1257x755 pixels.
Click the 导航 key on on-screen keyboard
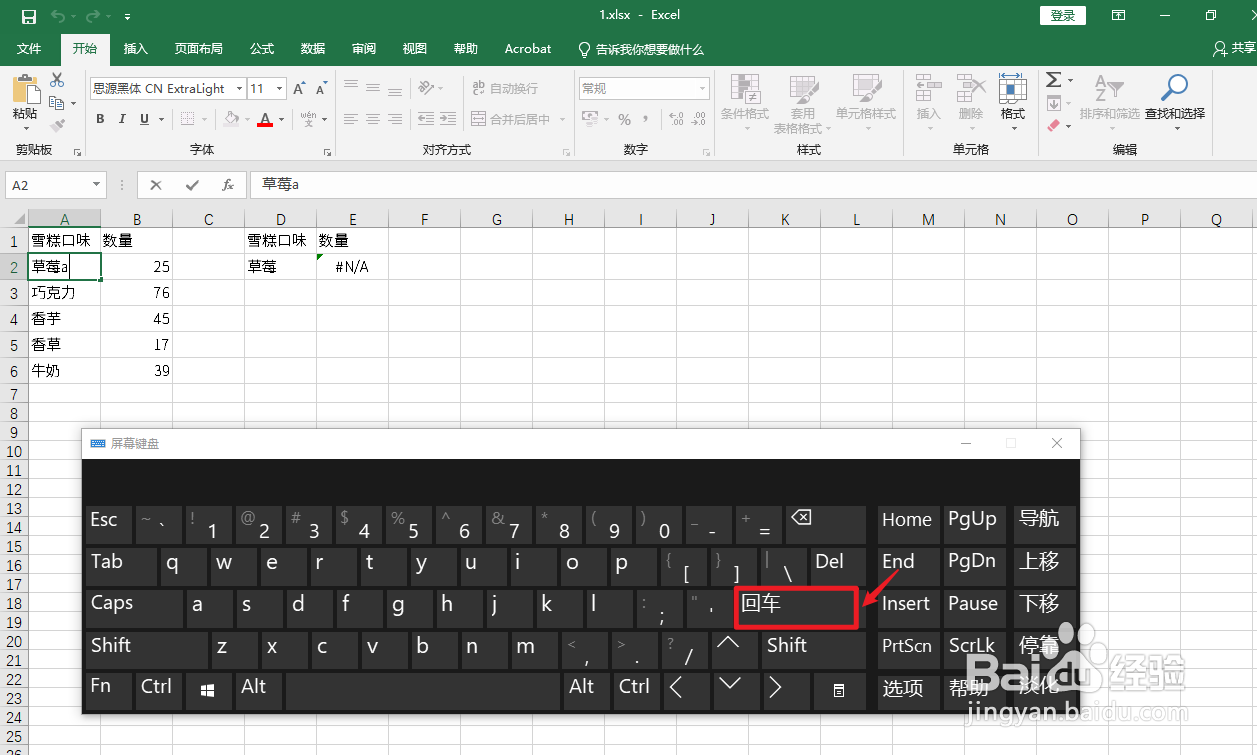point(1044,524)
